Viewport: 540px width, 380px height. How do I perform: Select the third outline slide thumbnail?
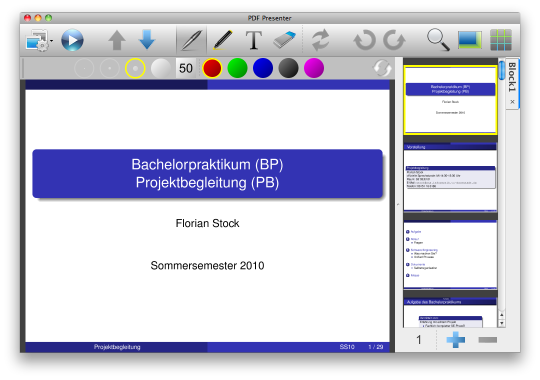(450, 254)
